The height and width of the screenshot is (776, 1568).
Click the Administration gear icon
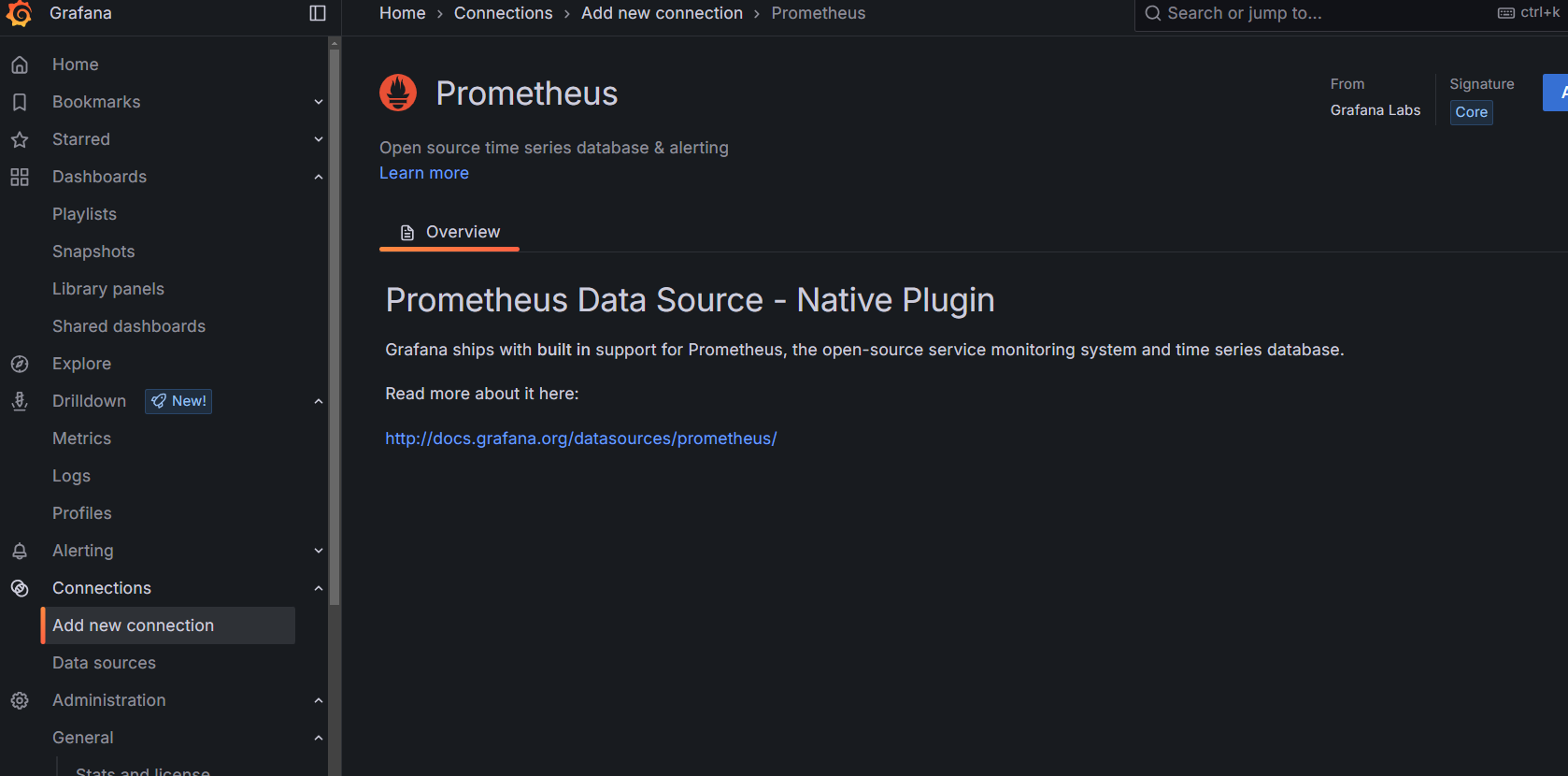(20, 700)
